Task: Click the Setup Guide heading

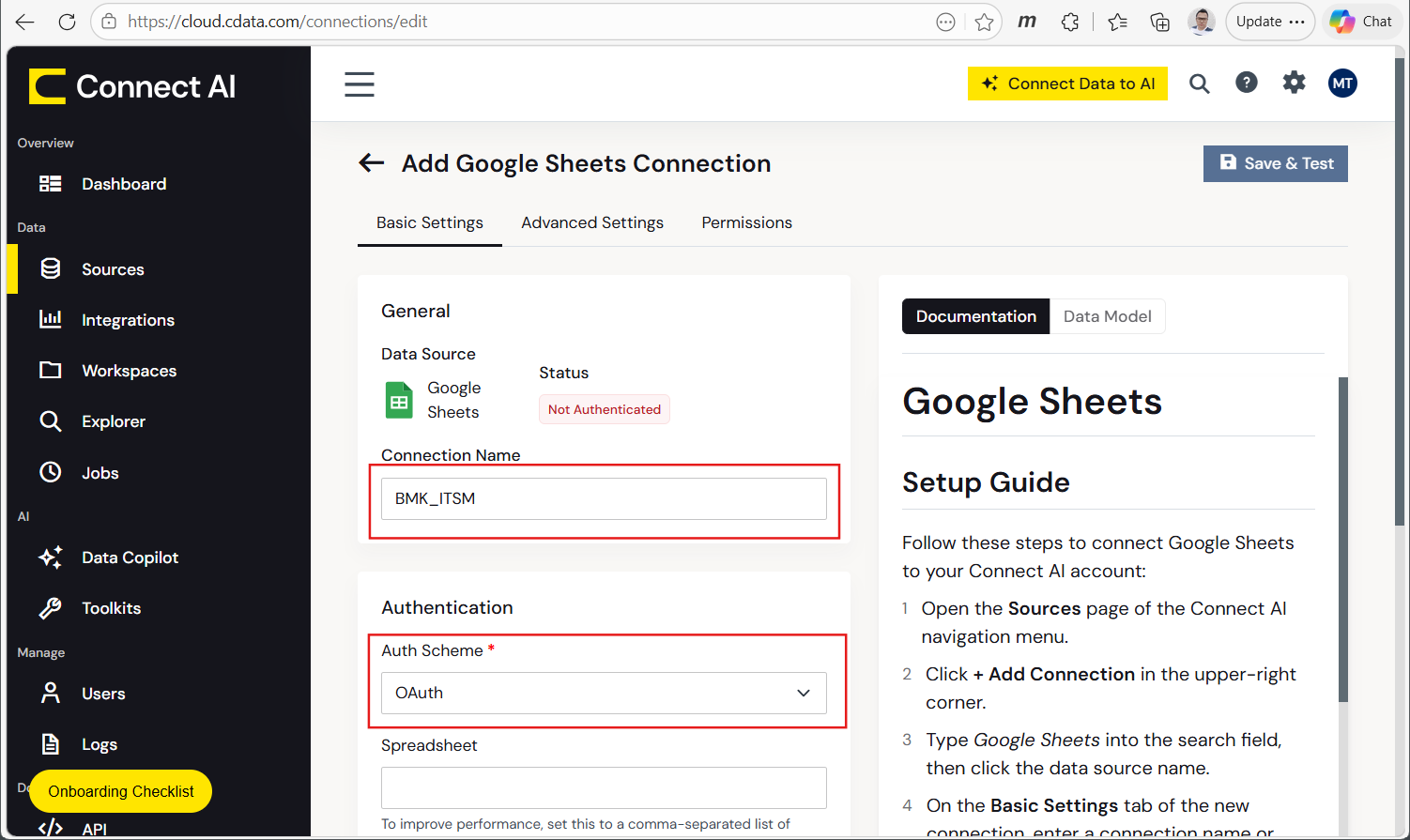Action: coord(986,482)
